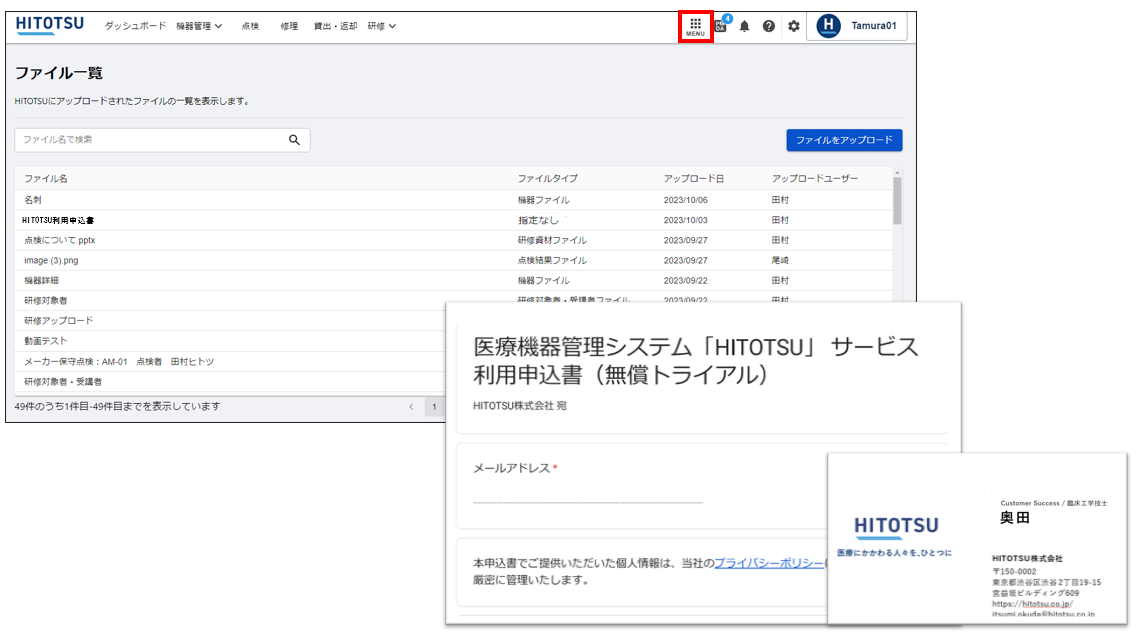Click the HITOTSU株式会社 宛 text
This screenshot has height=632, width=1140.
(x=520, y=406)
